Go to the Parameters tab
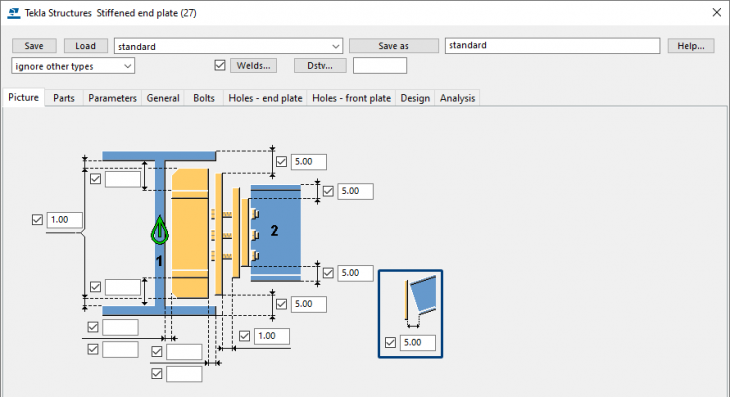 point(112,98)
